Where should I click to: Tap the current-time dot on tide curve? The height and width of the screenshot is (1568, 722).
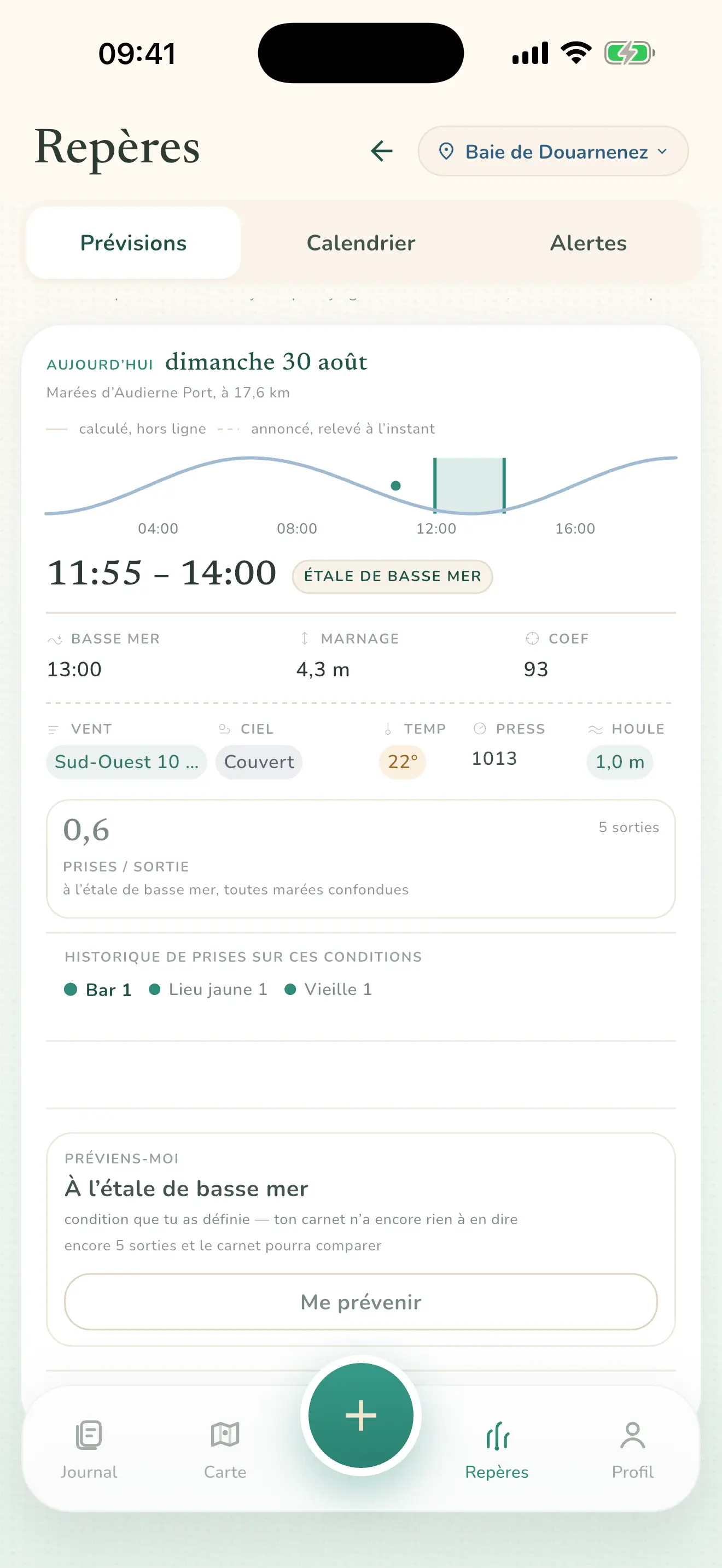pyautogui.click(x=395, y=485)
